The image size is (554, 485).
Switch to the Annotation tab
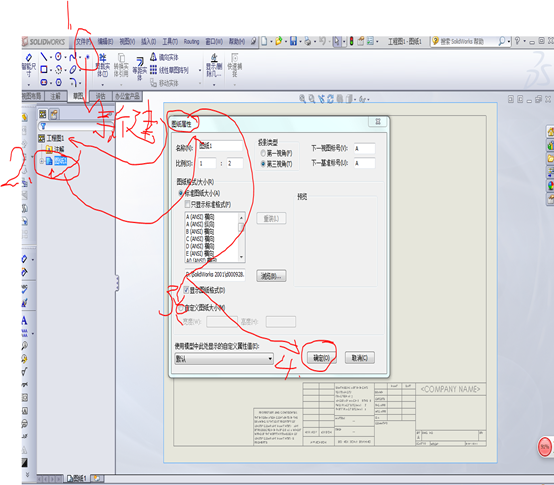point(55,96)
